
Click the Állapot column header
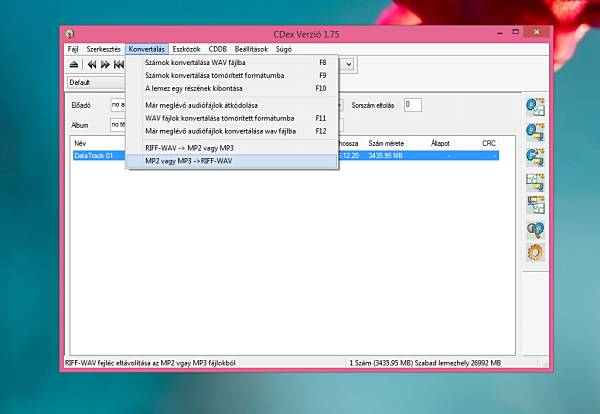coord(440,143)
